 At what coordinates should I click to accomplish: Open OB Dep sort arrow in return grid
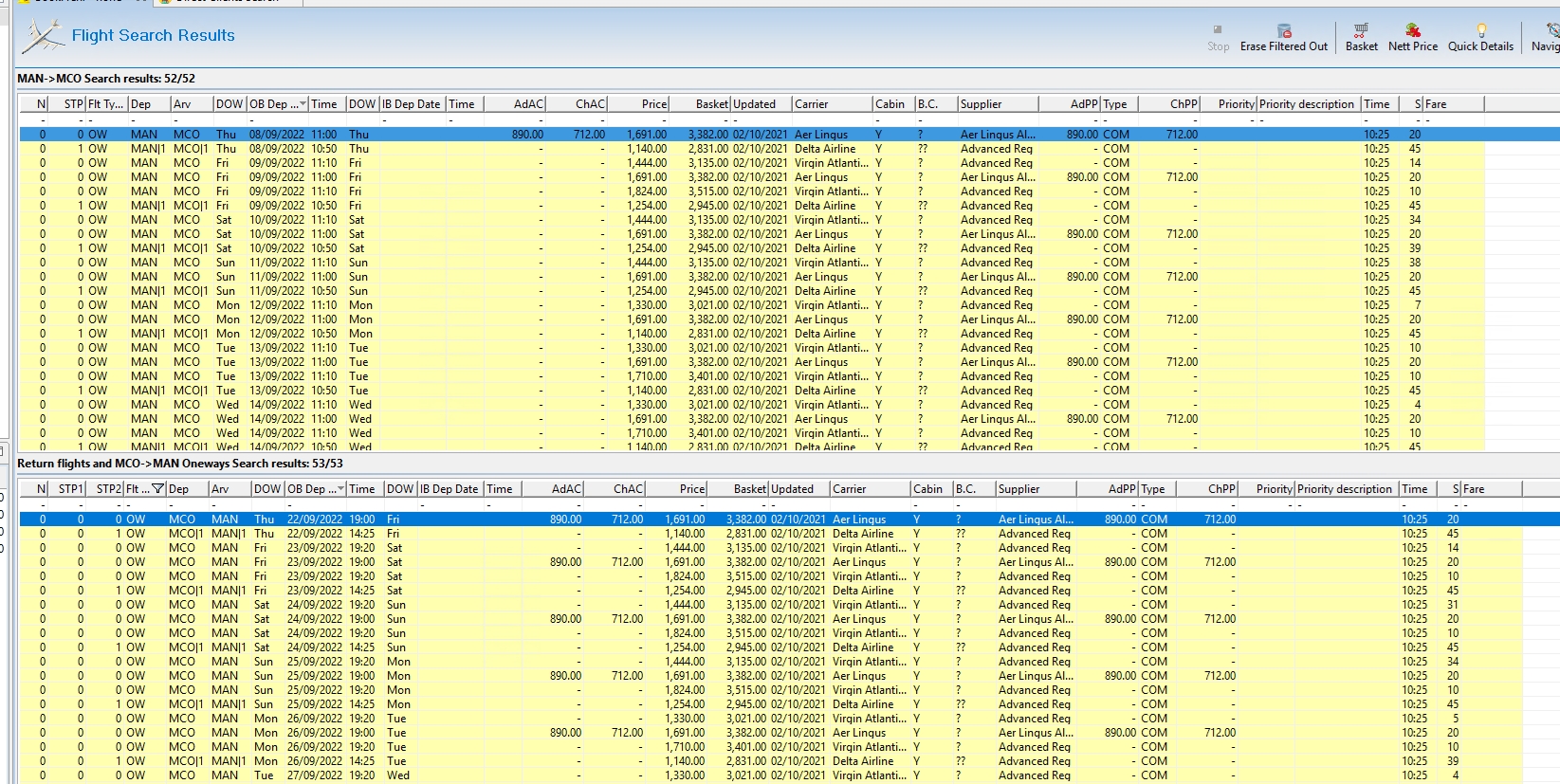coord(340,489)
